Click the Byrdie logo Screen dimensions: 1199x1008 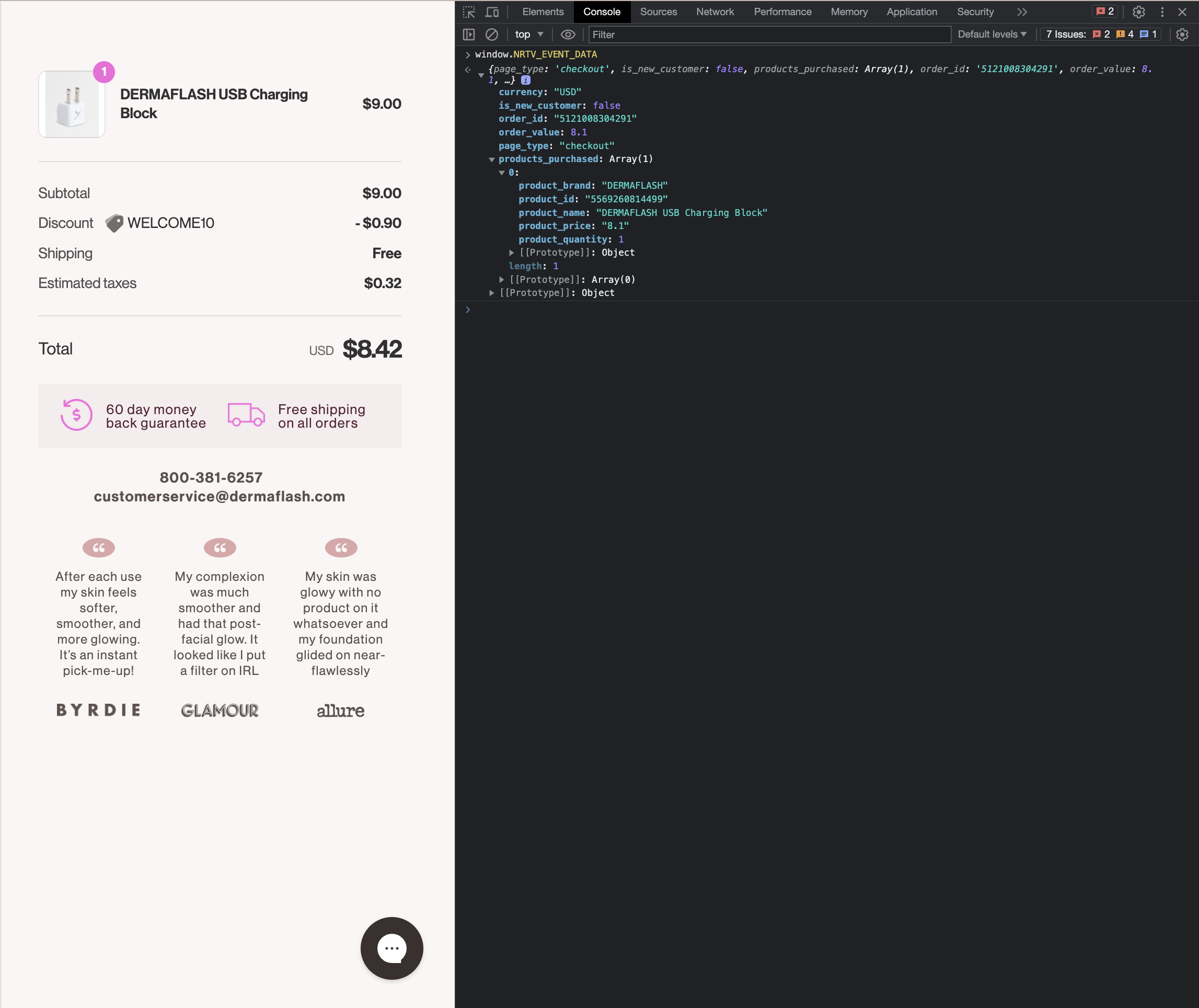click(x=99, y=709)
